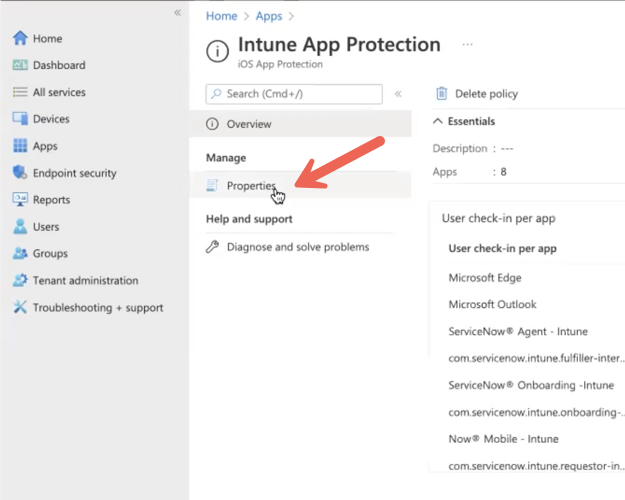Click the Home breadcrumb link
This screenshot has height=500, width=625.
(221, 16)
